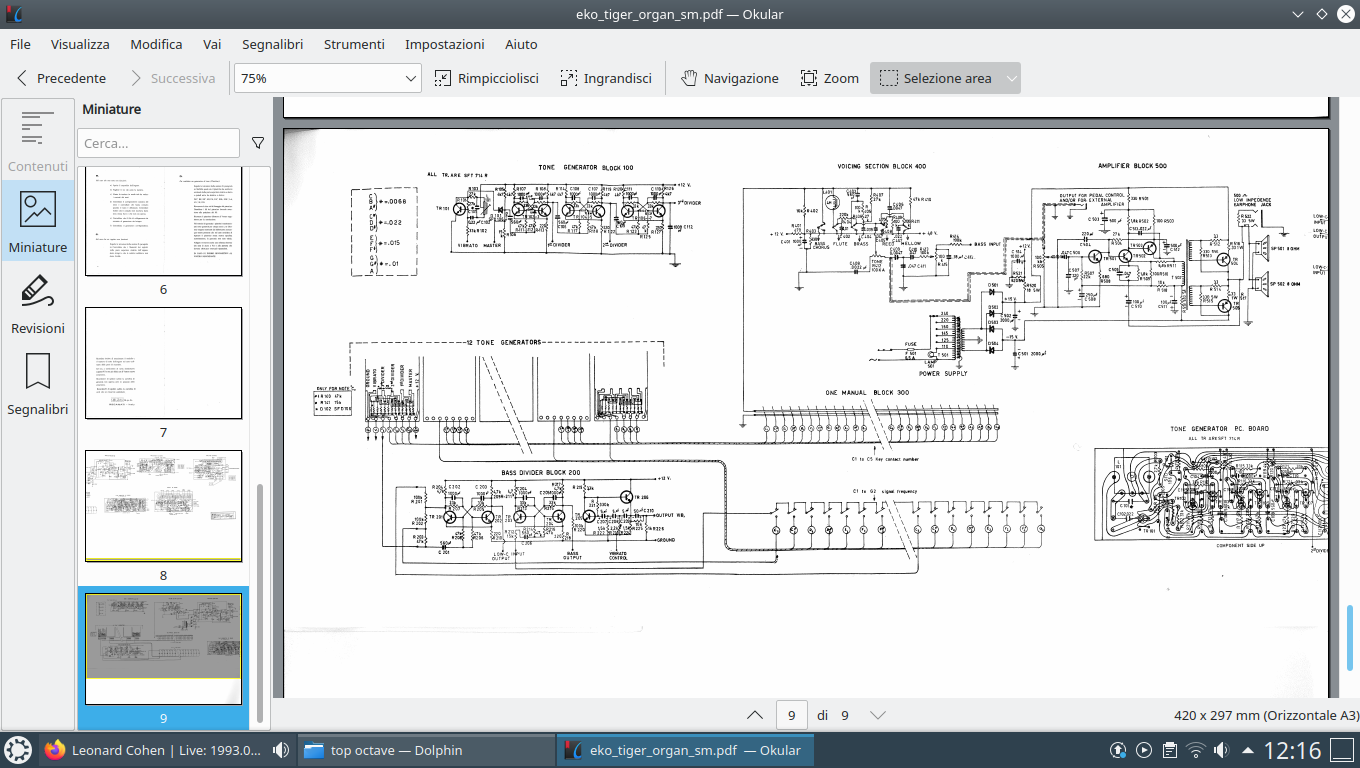
Task: Click the Precedente page button
Action: click(61, 78)
